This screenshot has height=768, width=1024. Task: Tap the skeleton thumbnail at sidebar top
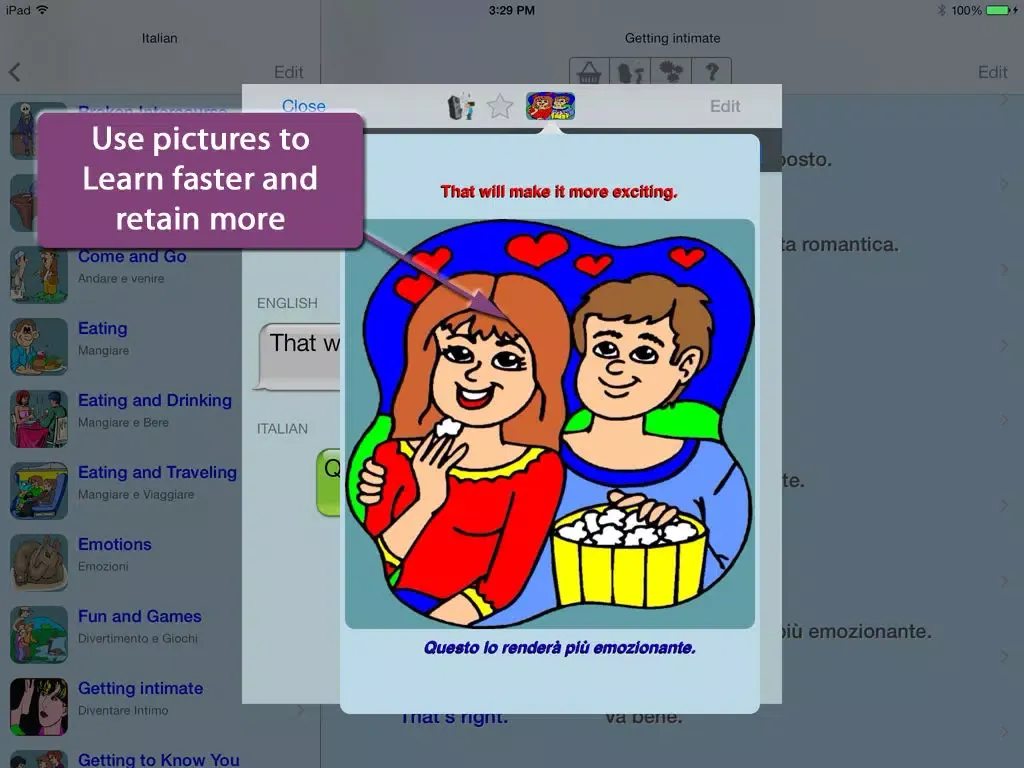(24, 131)
